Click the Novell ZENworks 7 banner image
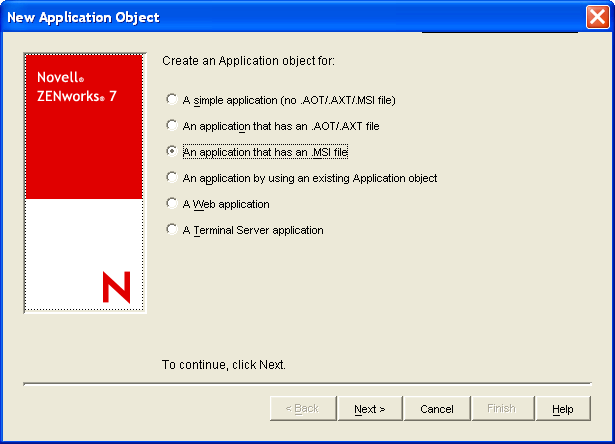The image size is (615, 444). click(x=85, y=183)
